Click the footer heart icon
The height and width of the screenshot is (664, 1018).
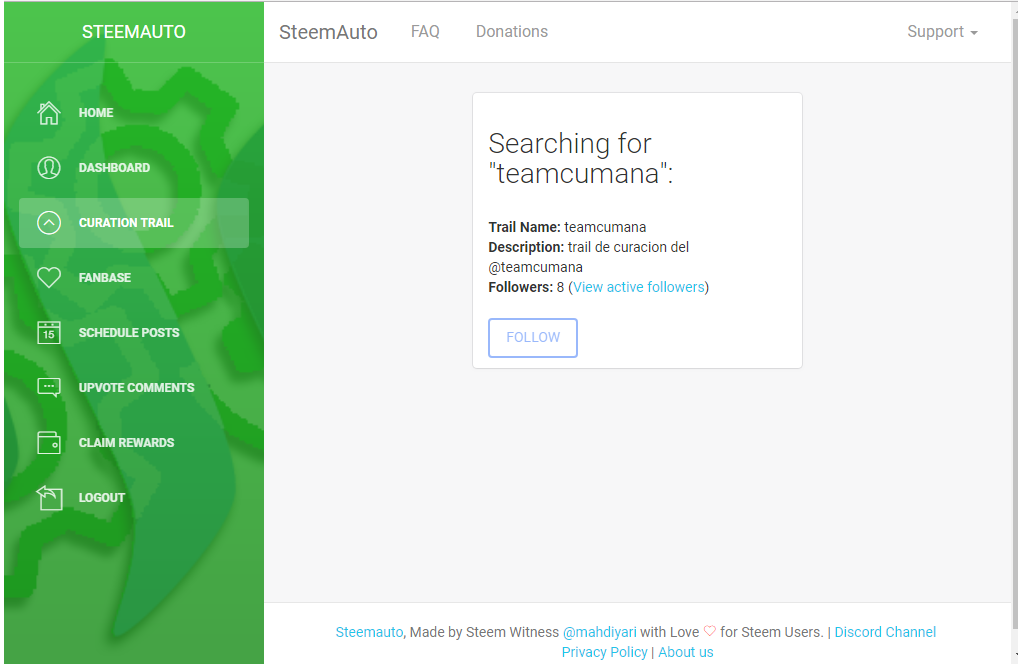click(710, 631)
